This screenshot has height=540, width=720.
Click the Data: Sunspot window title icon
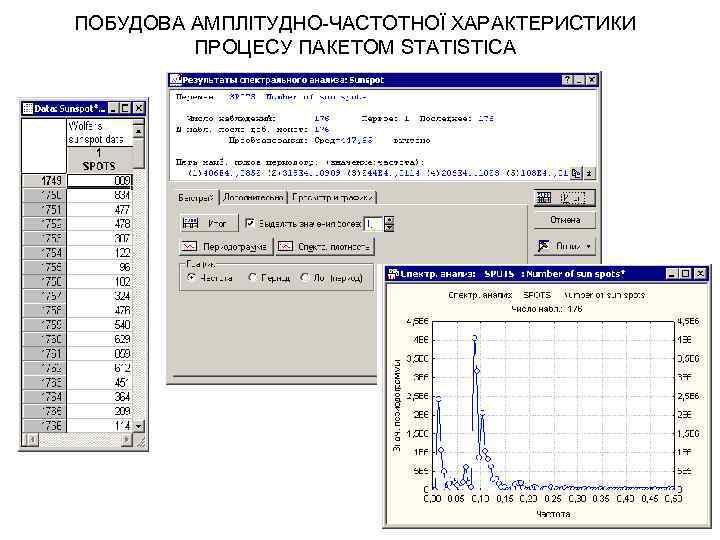click(28, 108)
